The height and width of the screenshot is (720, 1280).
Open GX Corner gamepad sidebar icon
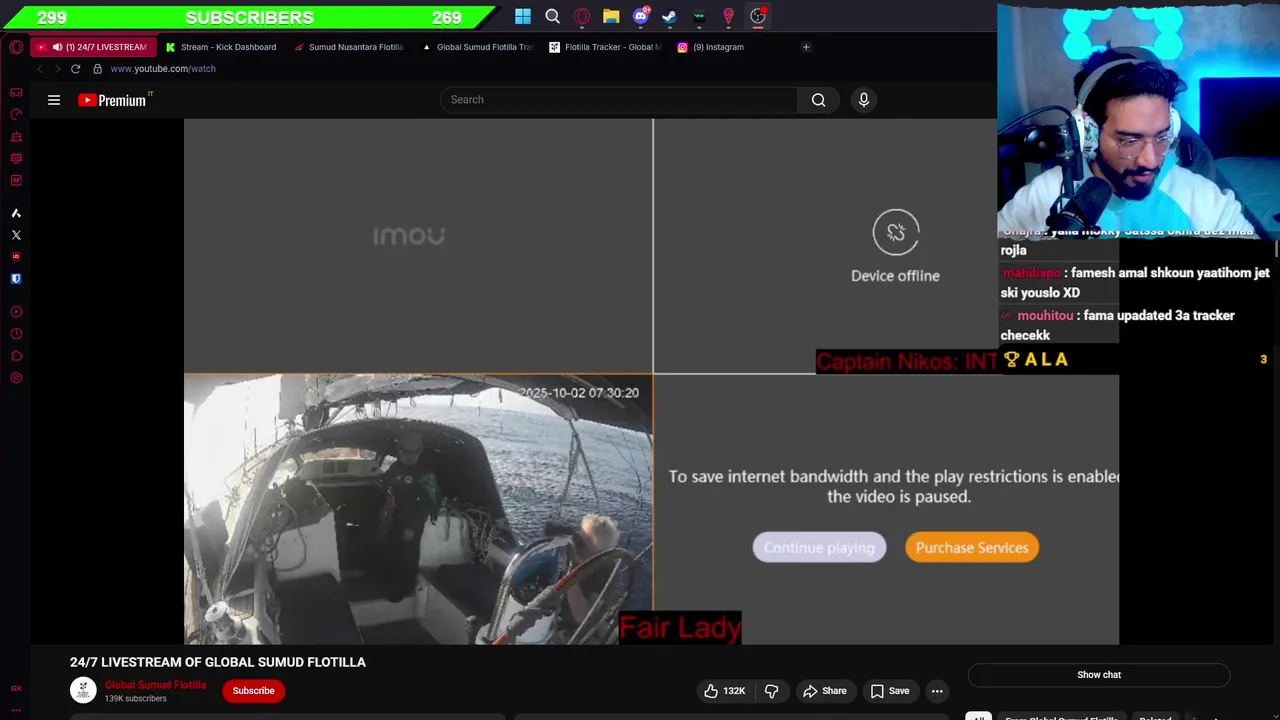[16, 92]
